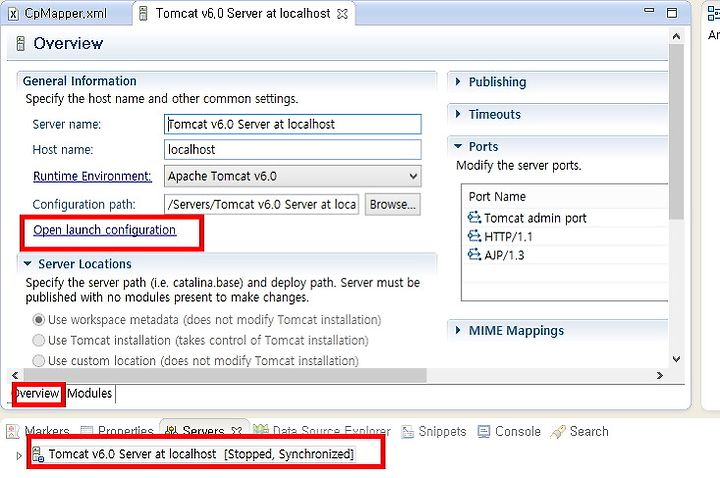This screenshot has width=720, height=478.
Task: Click the scroll right arrow
Action: click(x=660, y=375)
